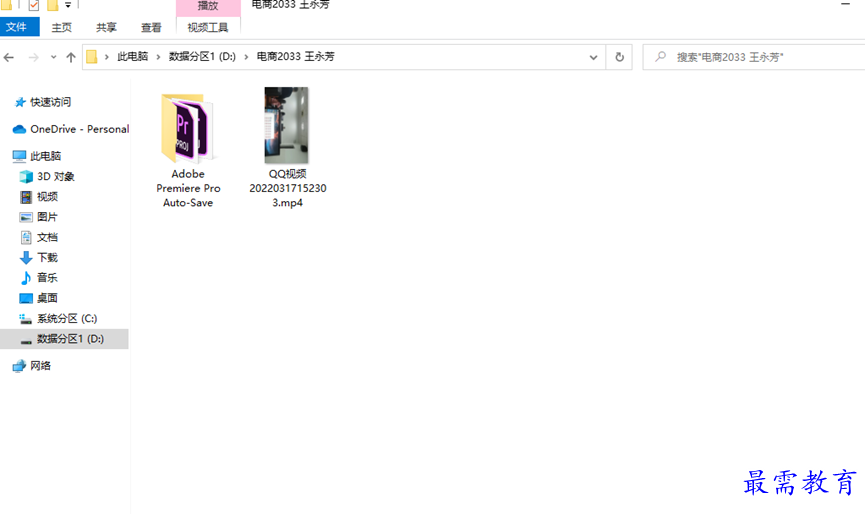The height and width of the screenshot is (514, 865).
Task: Select the file name QQ视频20220317152303.mp4
Action: coord(287,188)
